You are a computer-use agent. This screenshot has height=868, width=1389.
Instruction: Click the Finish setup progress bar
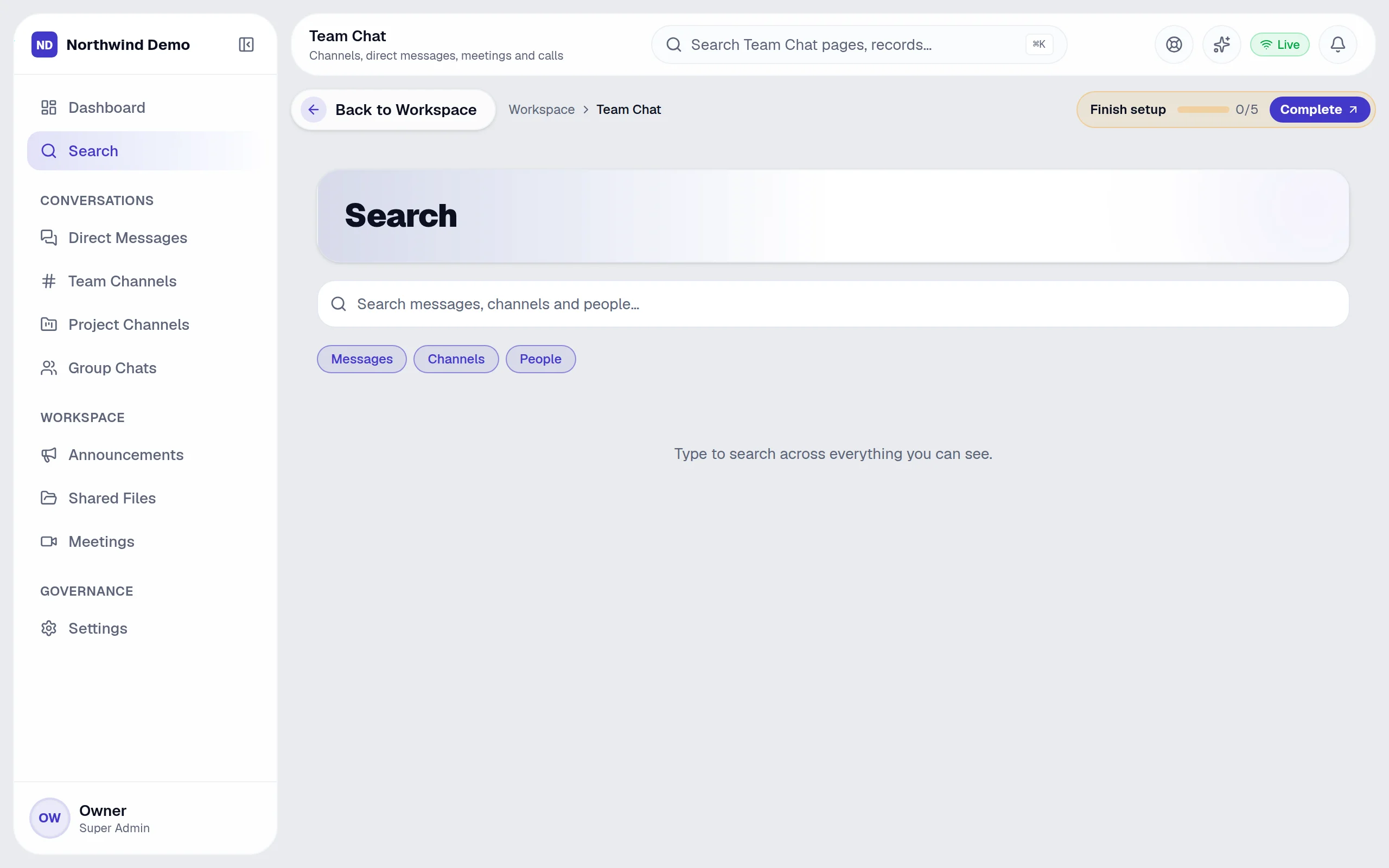point(1202,110)
